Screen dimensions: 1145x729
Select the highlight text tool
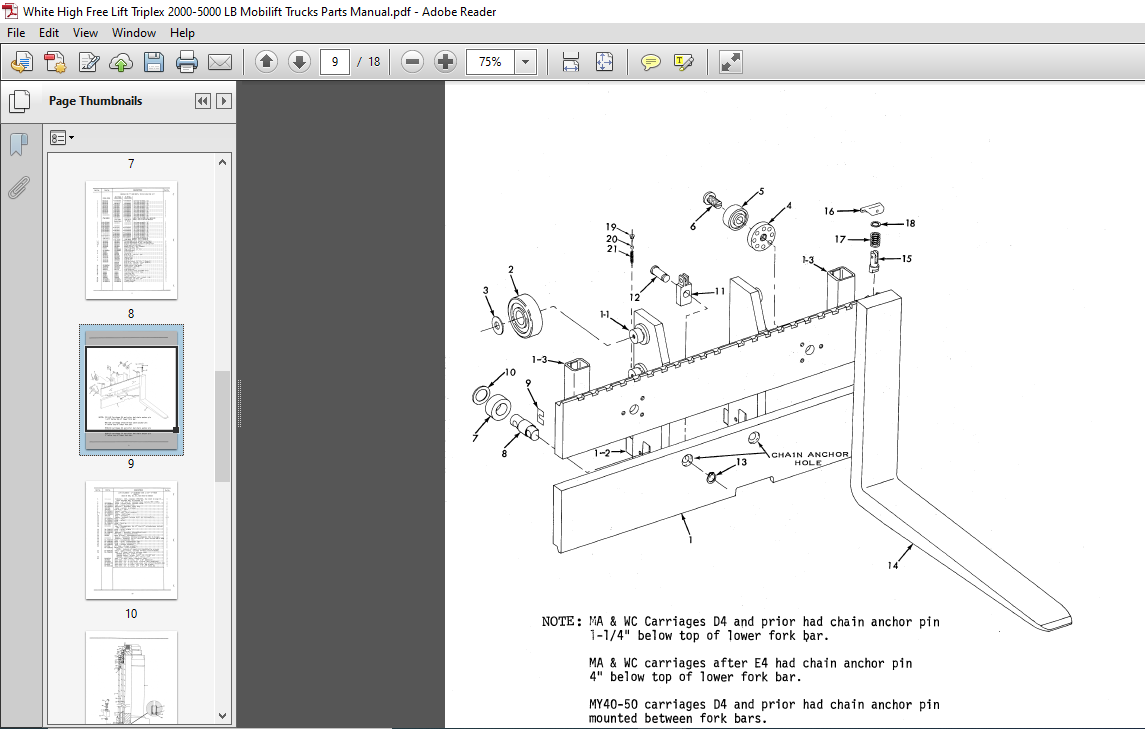(x=683, y=62)
